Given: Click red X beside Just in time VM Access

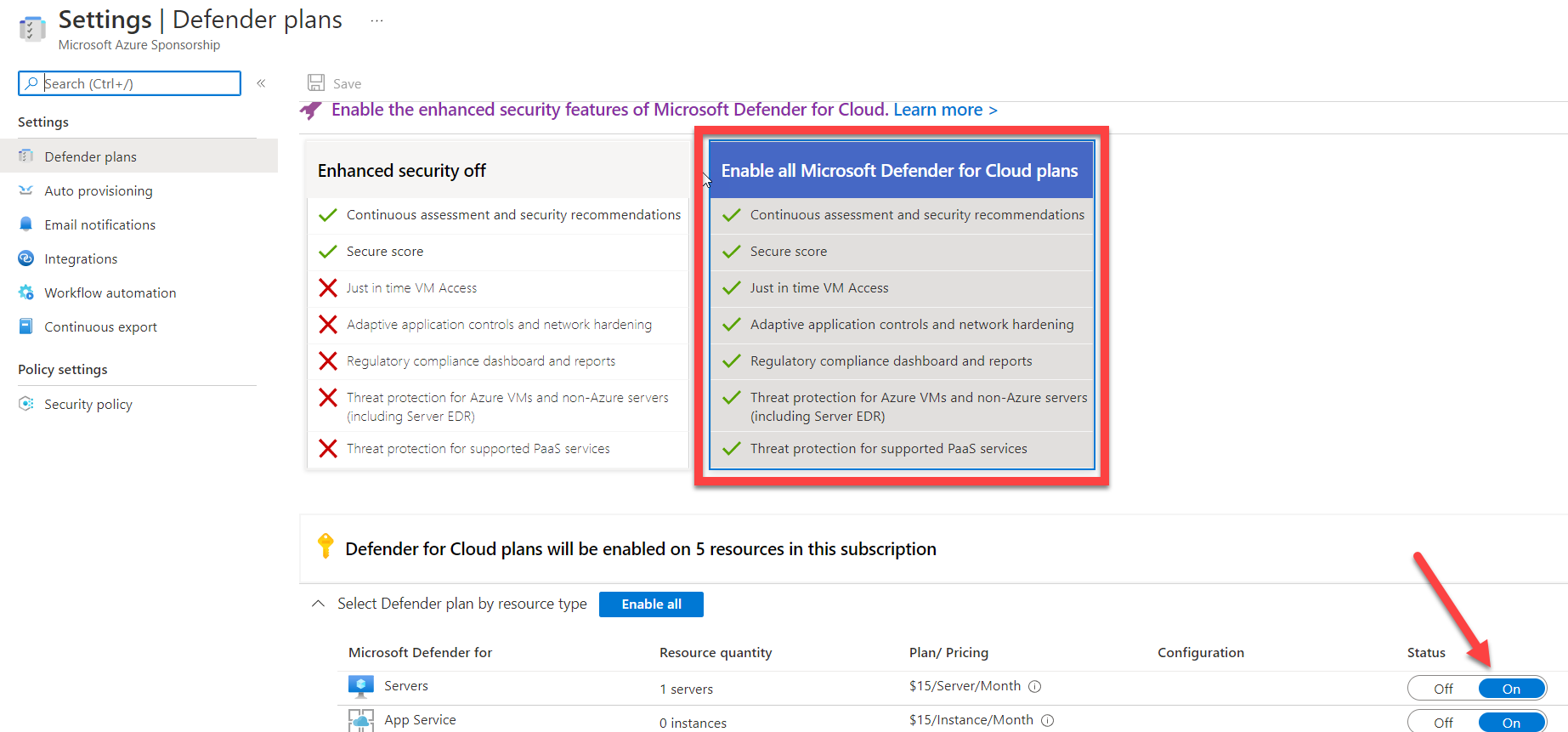Looking at the screenshot, I should [328, 288].
